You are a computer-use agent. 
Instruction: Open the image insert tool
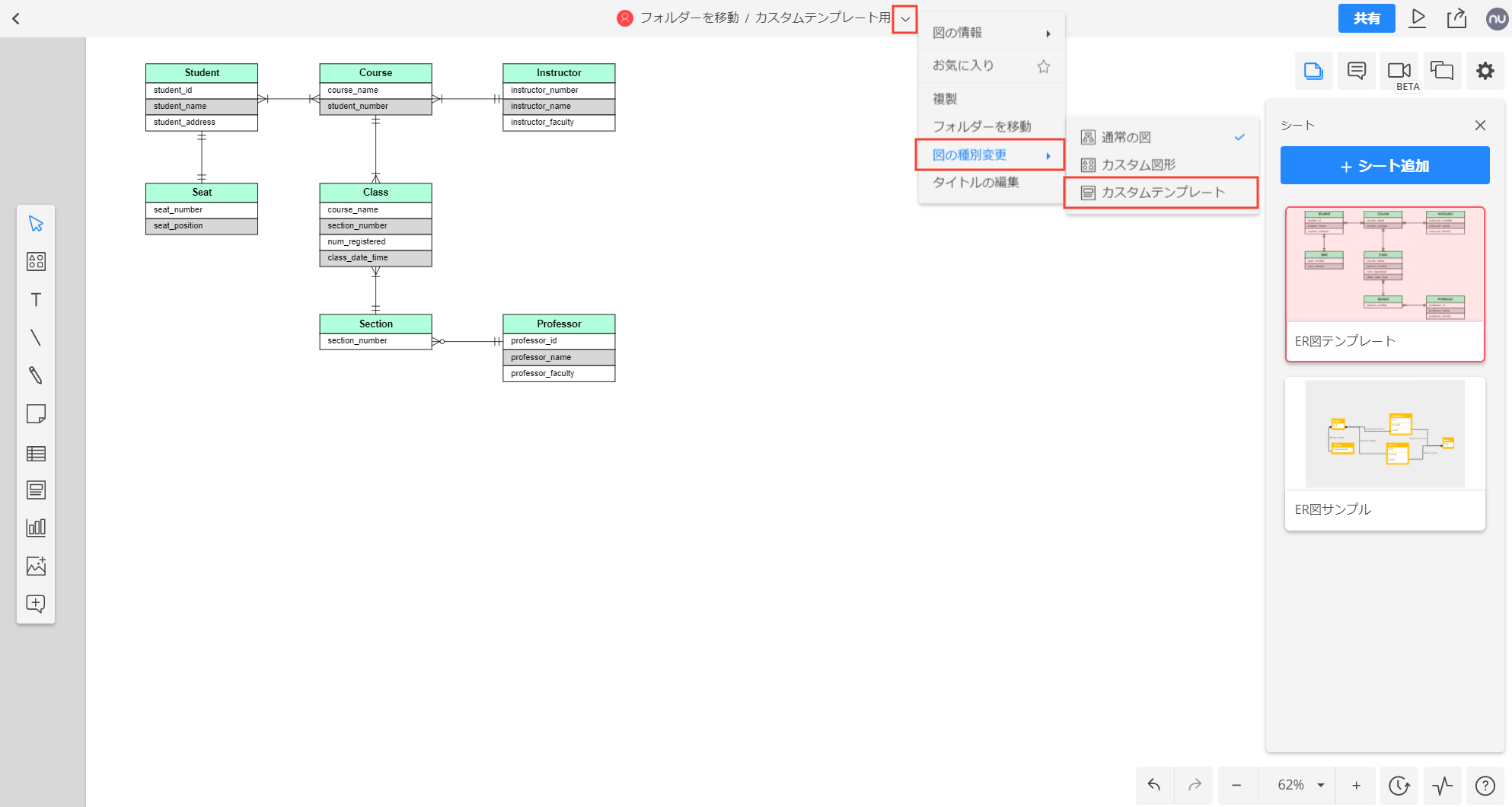36,566
